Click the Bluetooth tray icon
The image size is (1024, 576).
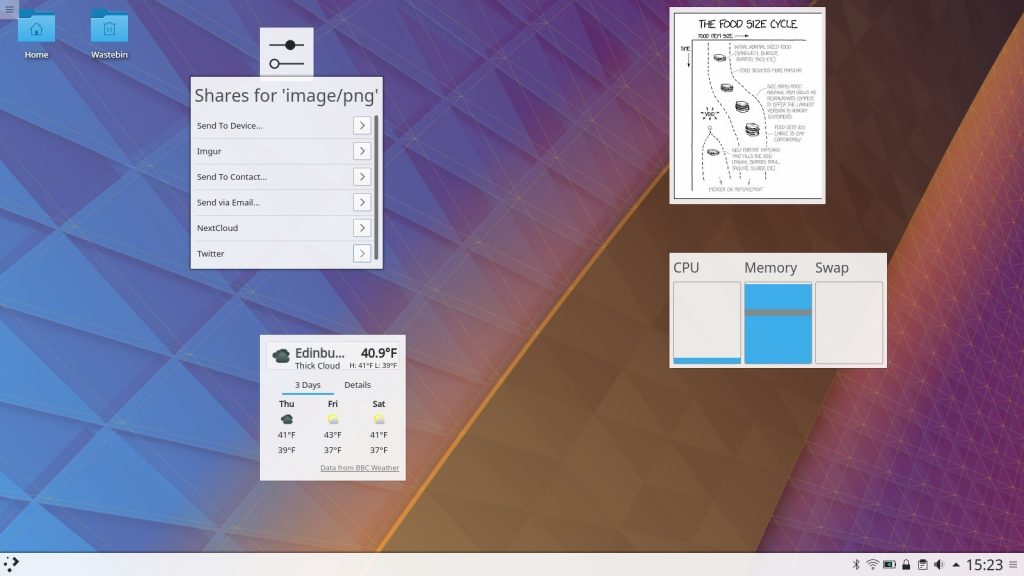pos(856,565)
